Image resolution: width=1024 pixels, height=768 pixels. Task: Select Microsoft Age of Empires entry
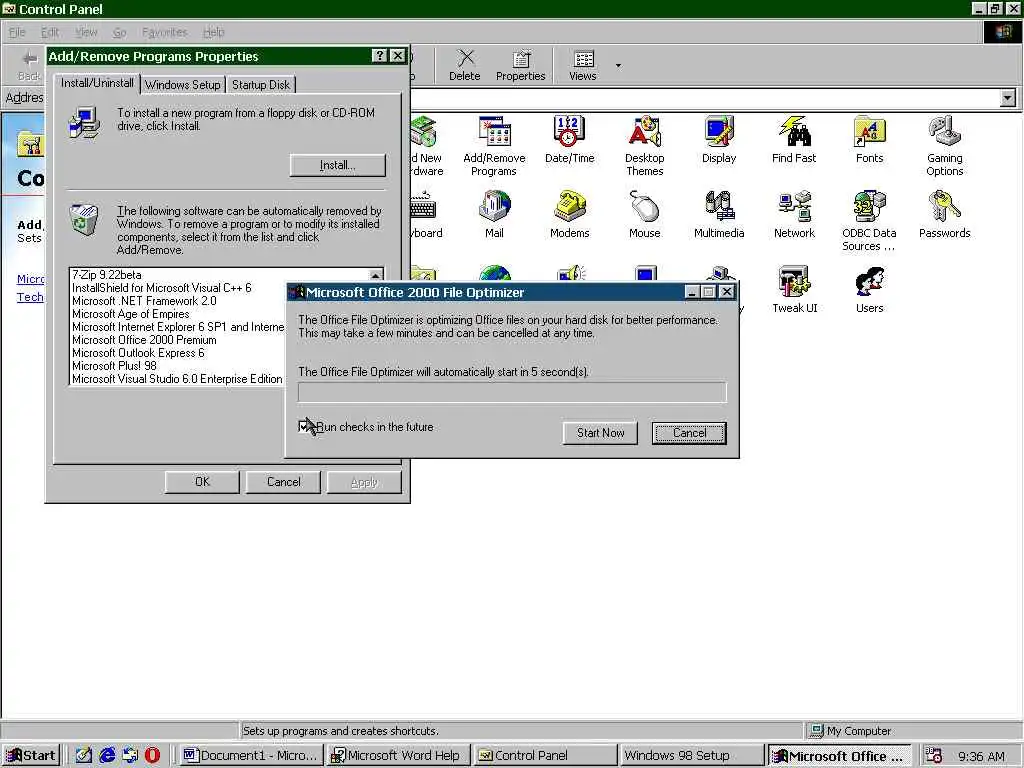click(x=131, y=314)
